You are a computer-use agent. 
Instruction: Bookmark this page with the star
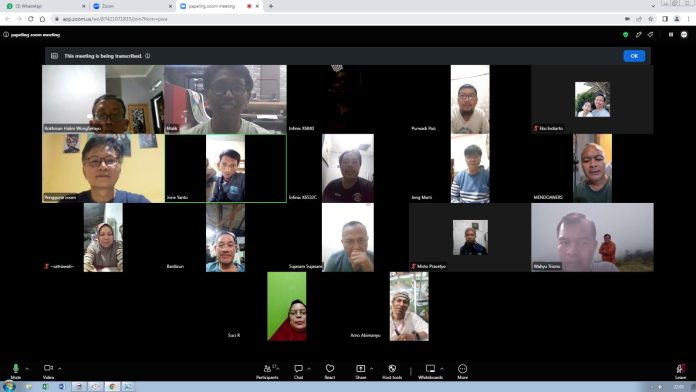(651, 19)
